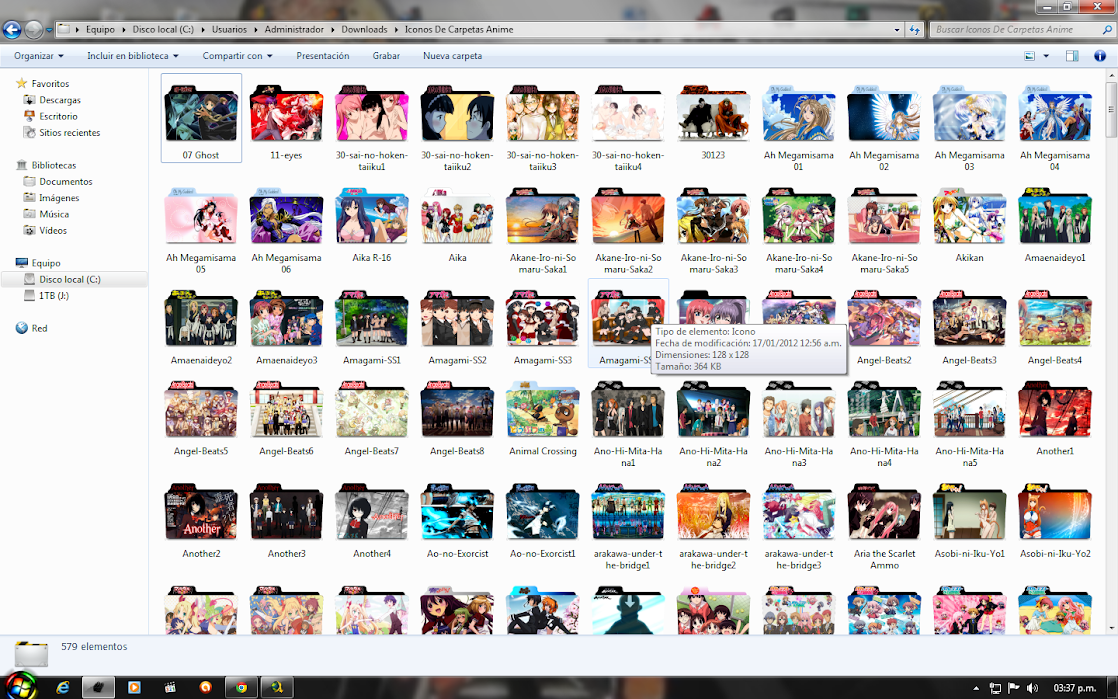Open the view options dropdown arrow
Image resolution: width=1118 pixels, height=699 pixels.
pos(1046,56)
